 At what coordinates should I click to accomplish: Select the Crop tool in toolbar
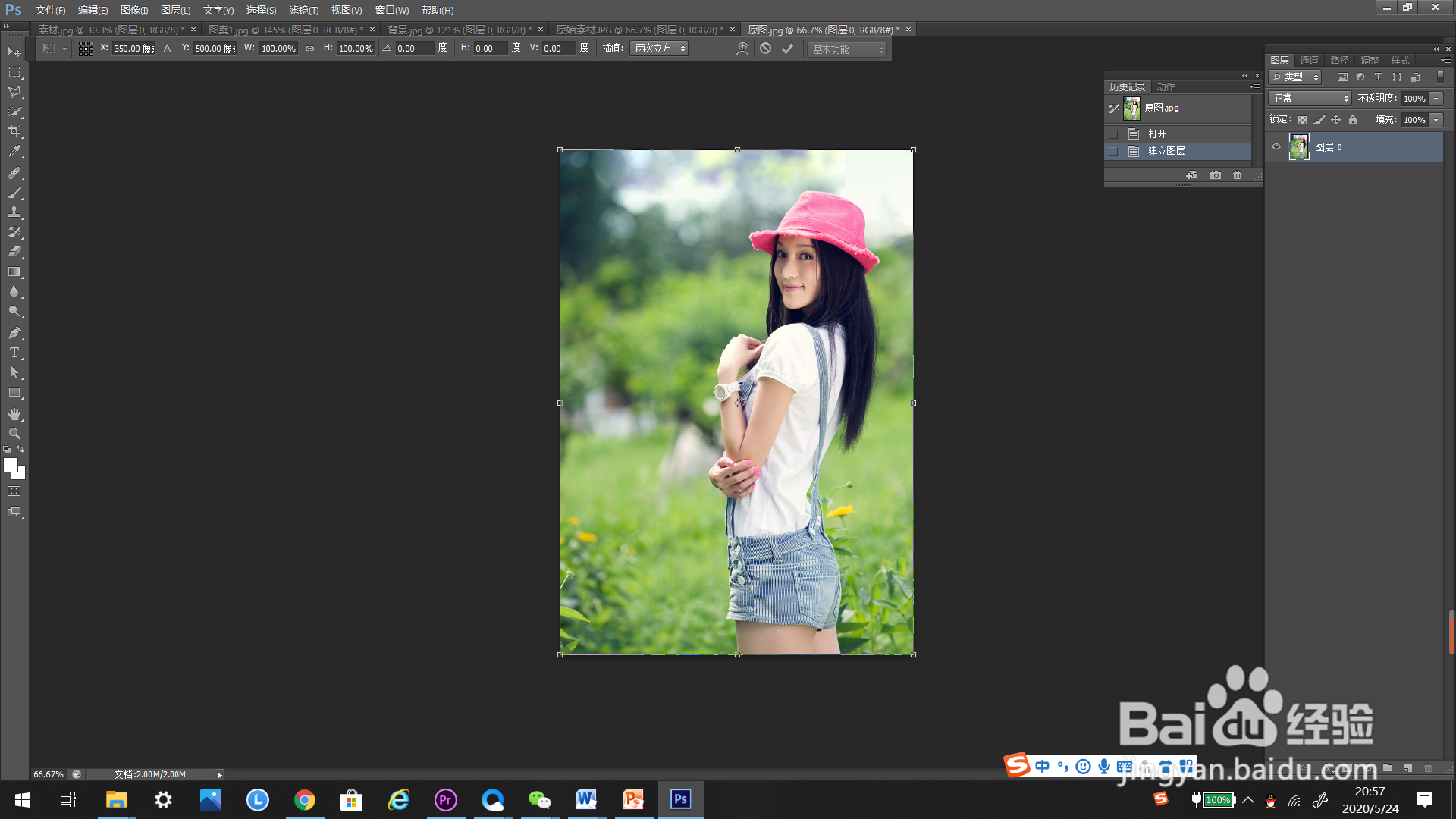pyautogui.click(x=14, y=131)
